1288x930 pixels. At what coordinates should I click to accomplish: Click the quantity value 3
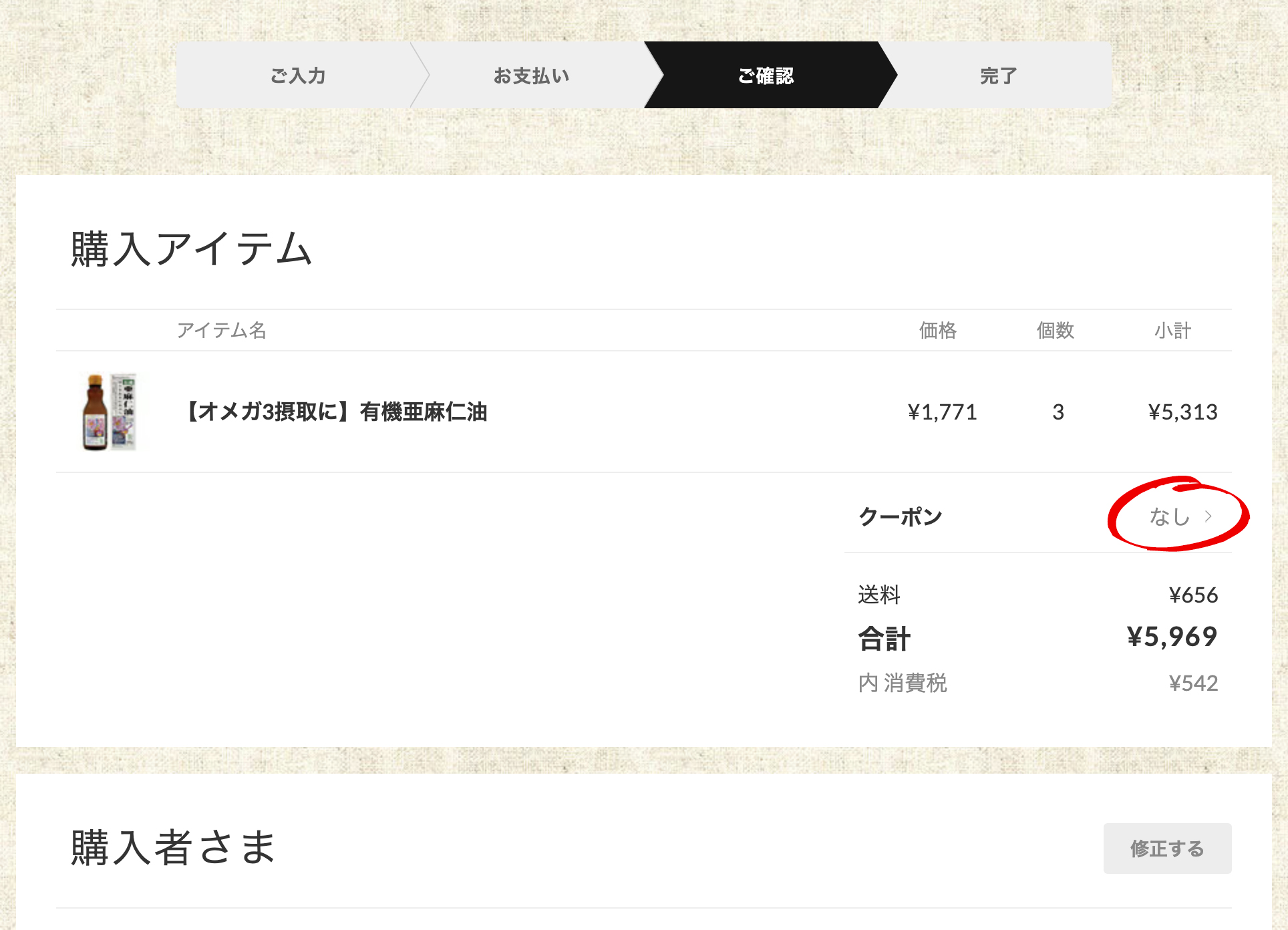point(1058,412)
